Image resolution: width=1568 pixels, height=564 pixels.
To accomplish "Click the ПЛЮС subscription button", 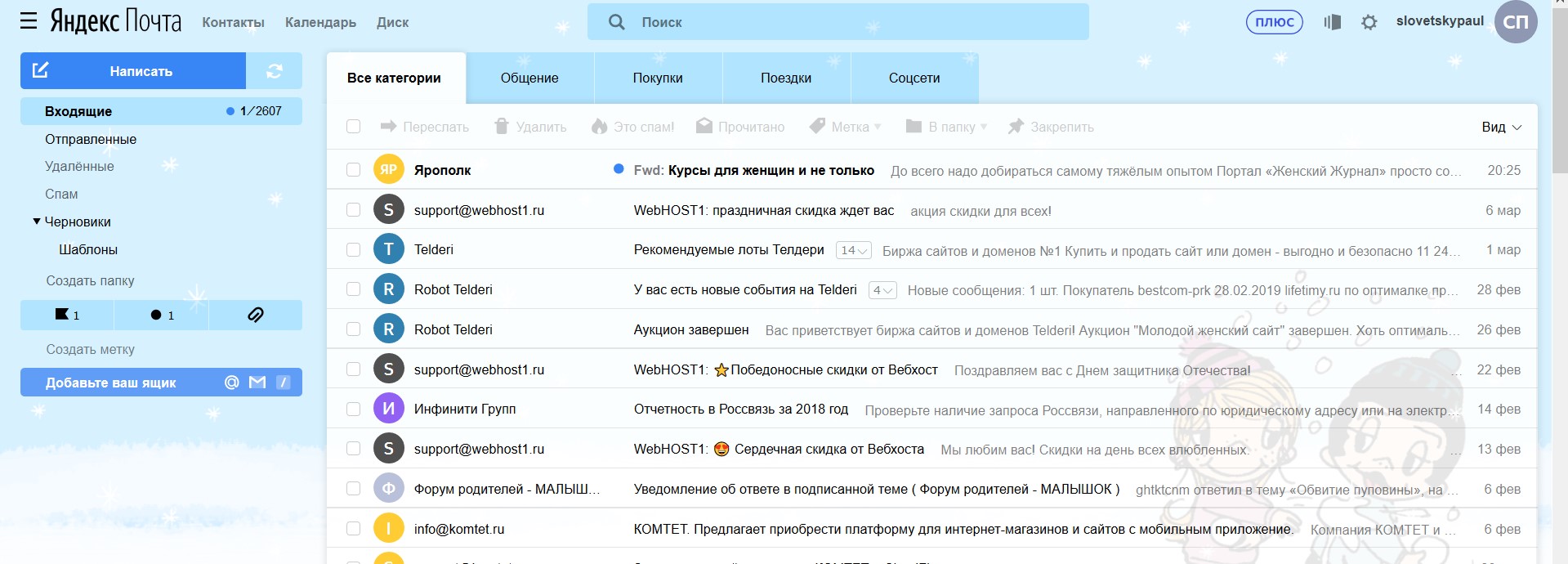I will point(1275,22).
